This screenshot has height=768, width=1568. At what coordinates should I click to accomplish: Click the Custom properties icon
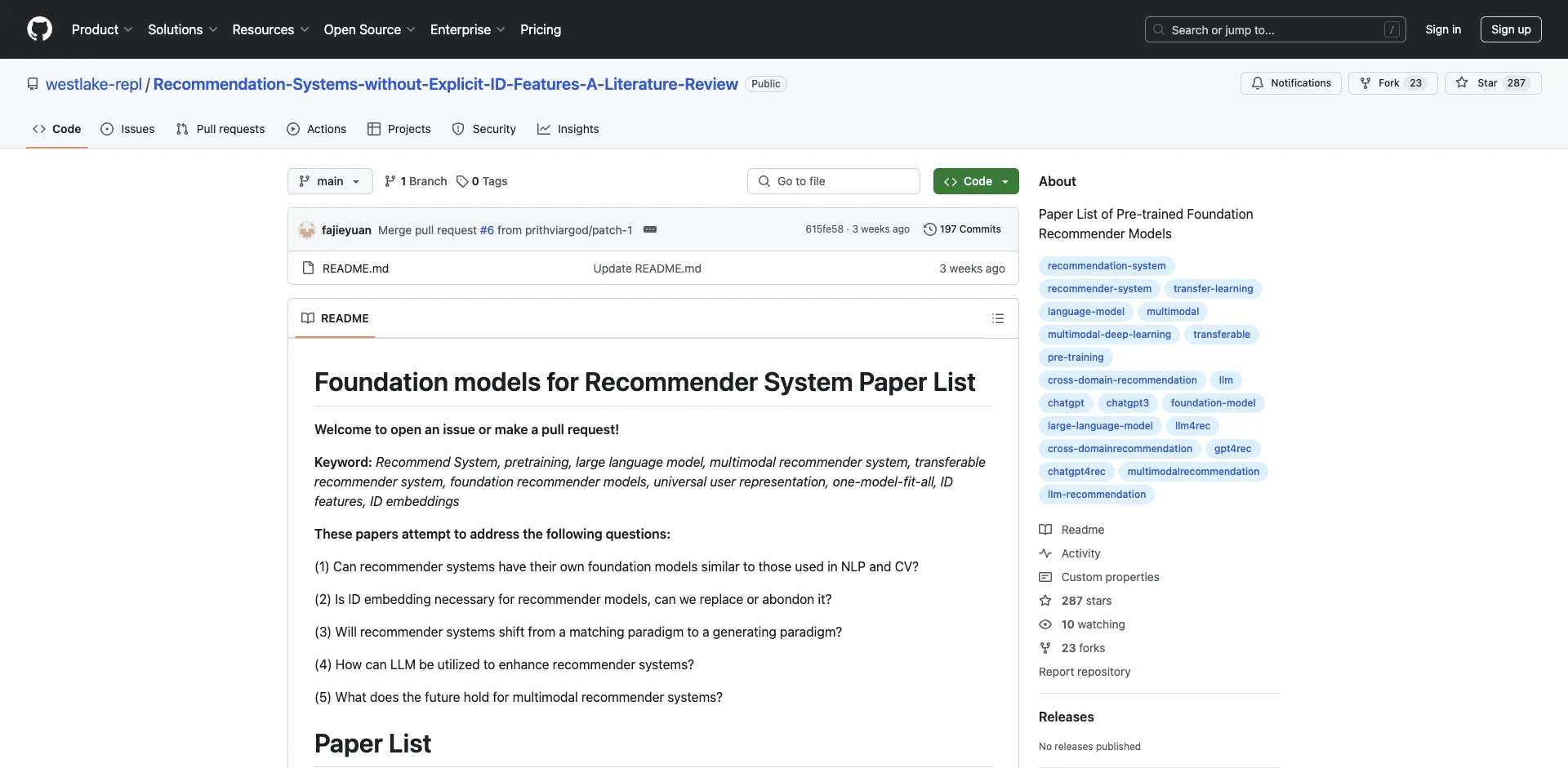click(x=1045, y=577)
